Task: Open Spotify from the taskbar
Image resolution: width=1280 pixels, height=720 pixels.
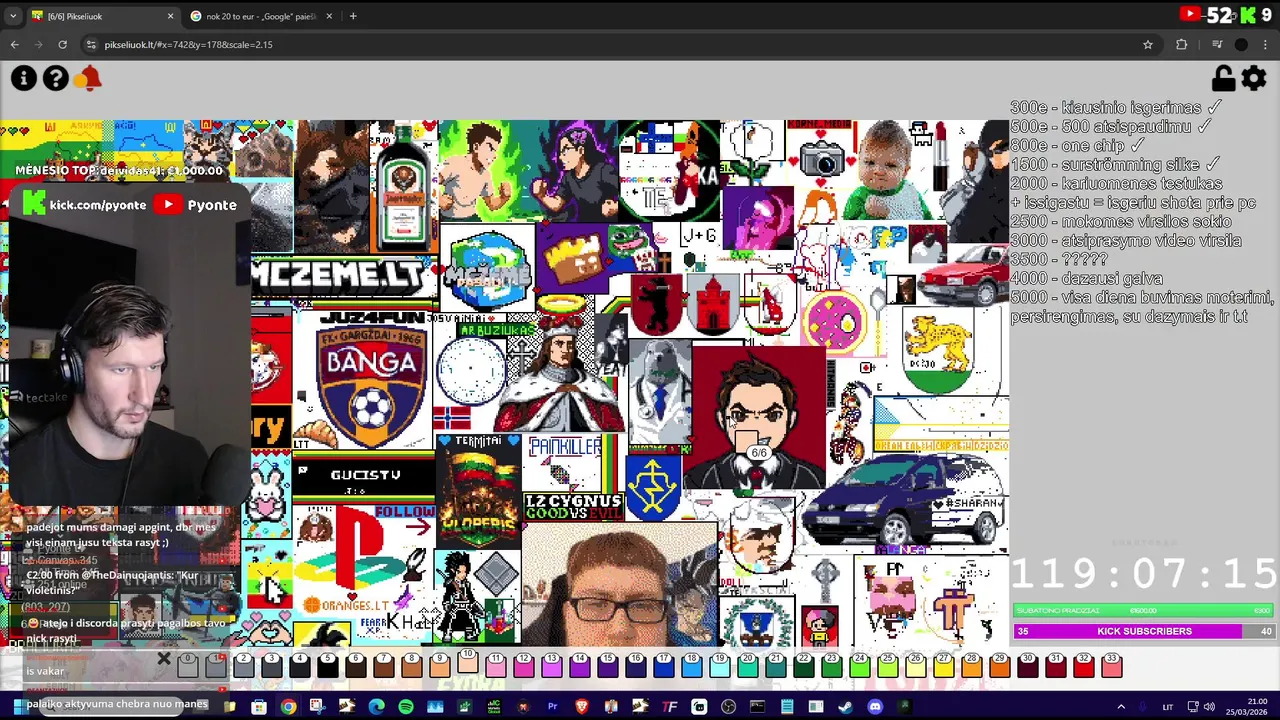Action: [405, 708]
